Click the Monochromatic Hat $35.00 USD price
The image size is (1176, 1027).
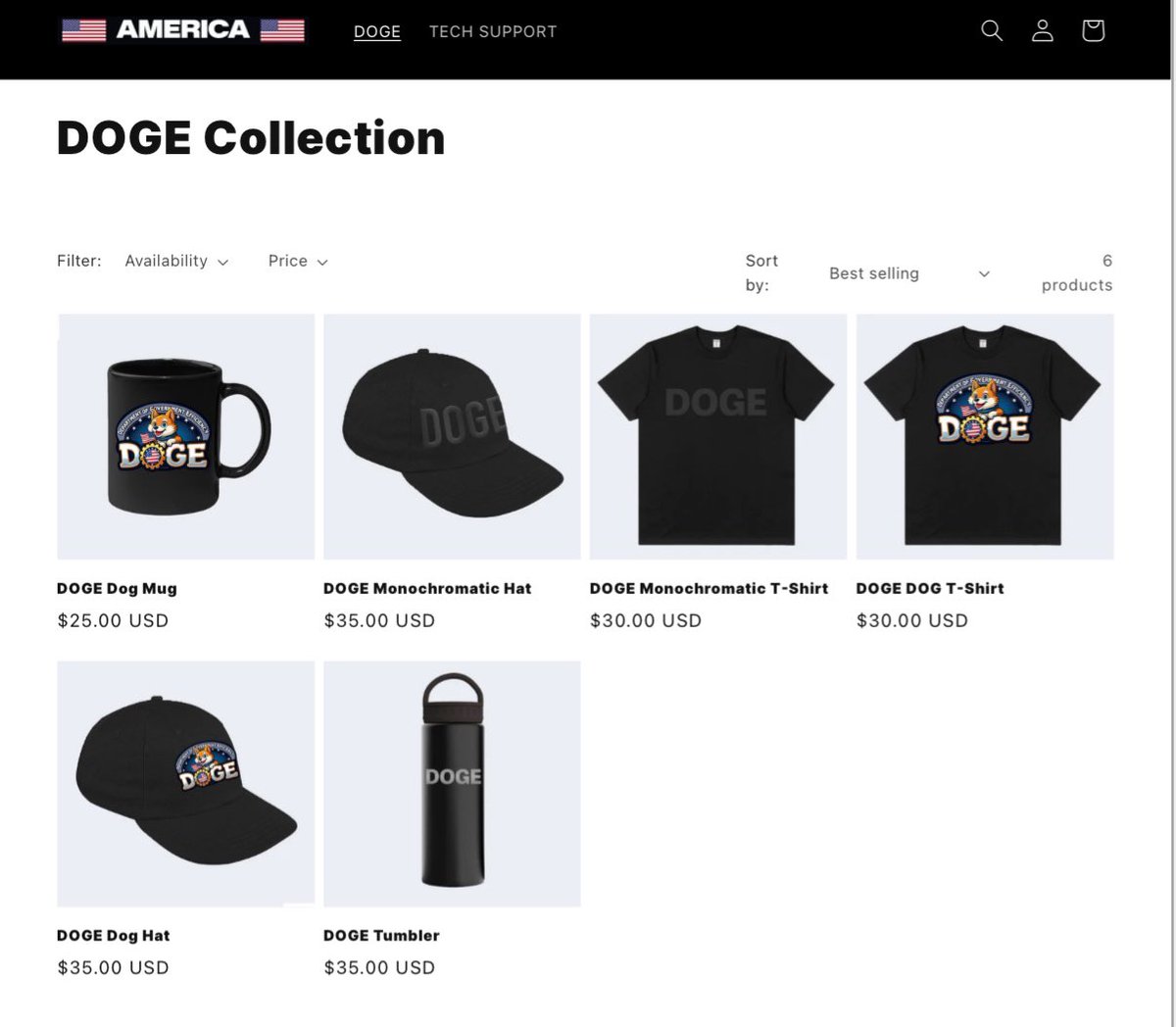click(379, 620)
